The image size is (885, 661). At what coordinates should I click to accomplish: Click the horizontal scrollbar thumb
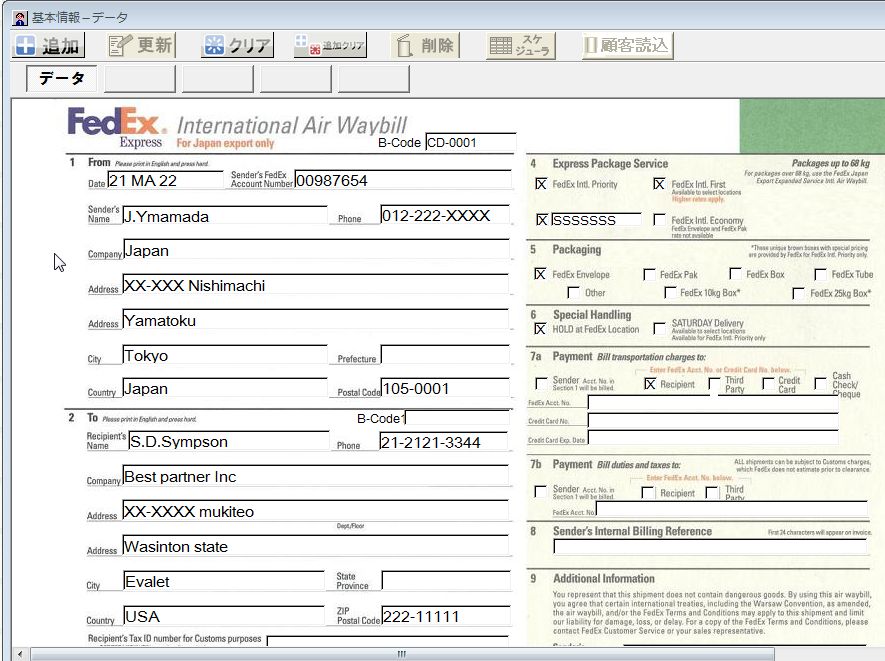point(402,654)
